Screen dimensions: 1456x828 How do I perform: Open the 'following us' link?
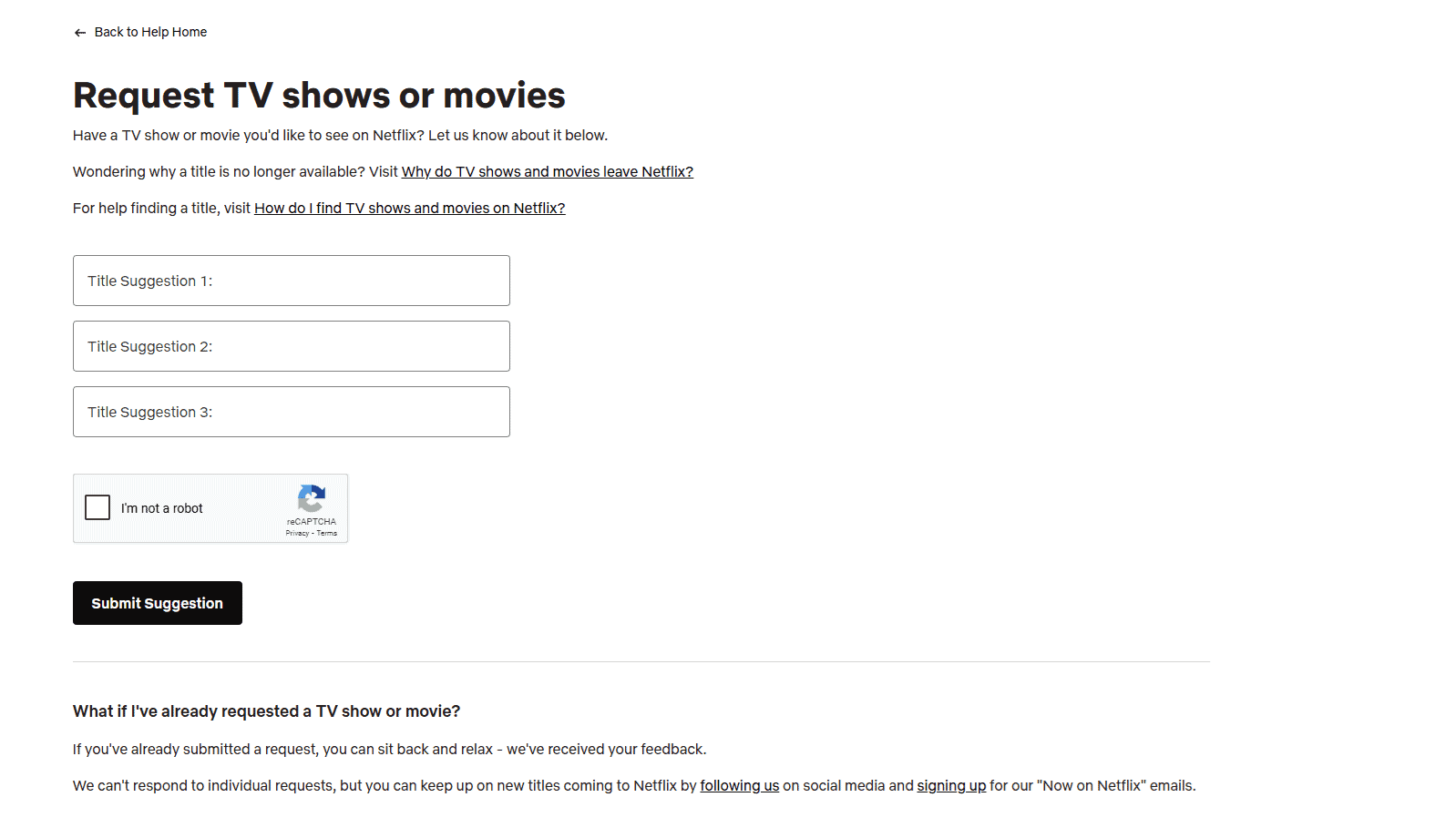(x=740, y=785)
